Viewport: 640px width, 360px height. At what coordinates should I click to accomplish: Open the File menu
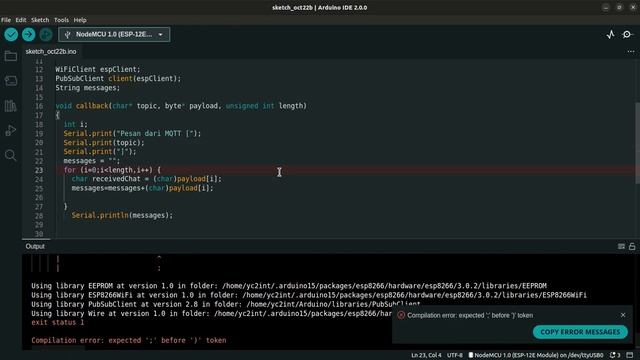click(6, 20)
